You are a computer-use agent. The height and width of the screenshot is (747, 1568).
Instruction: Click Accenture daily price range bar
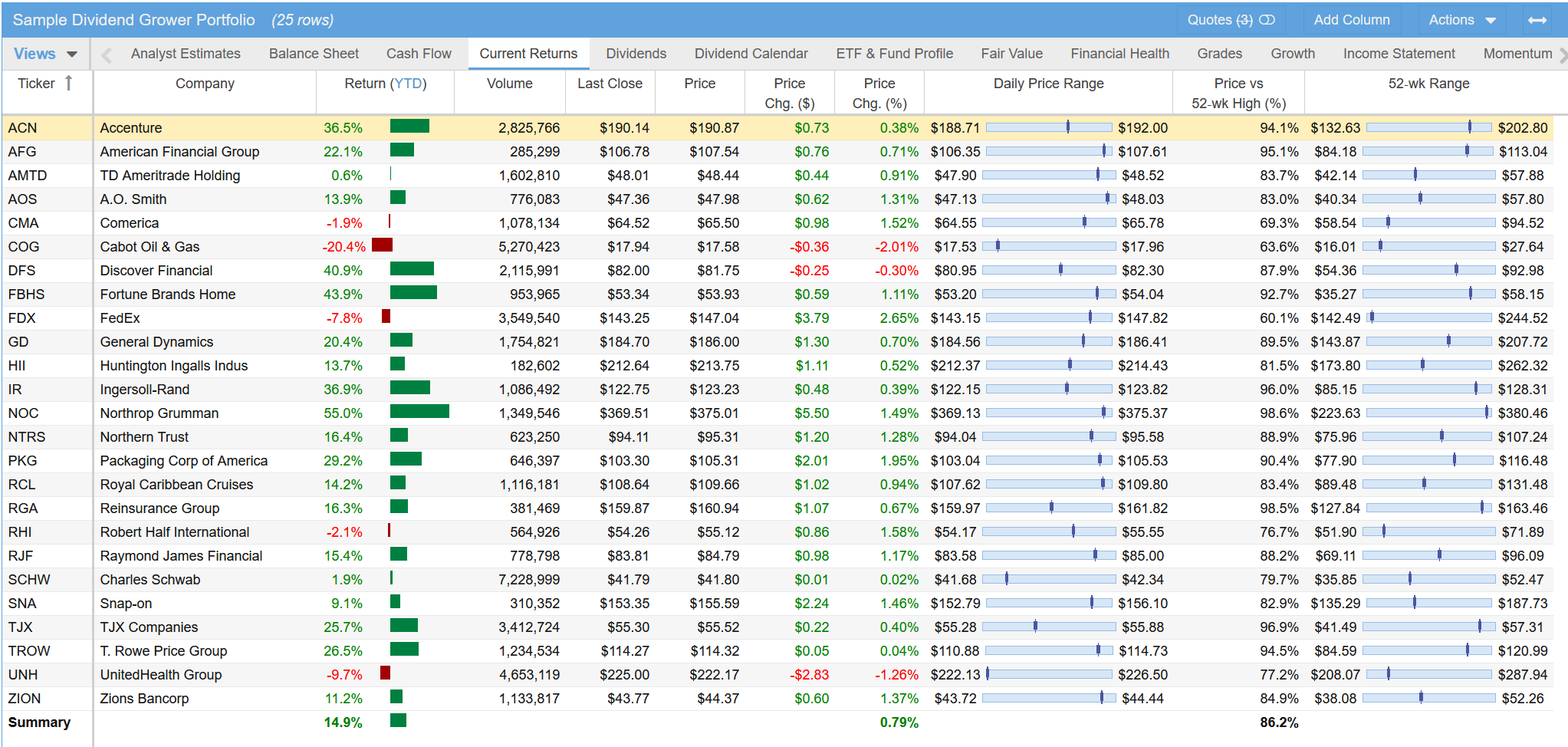[x=1049, y=127]
